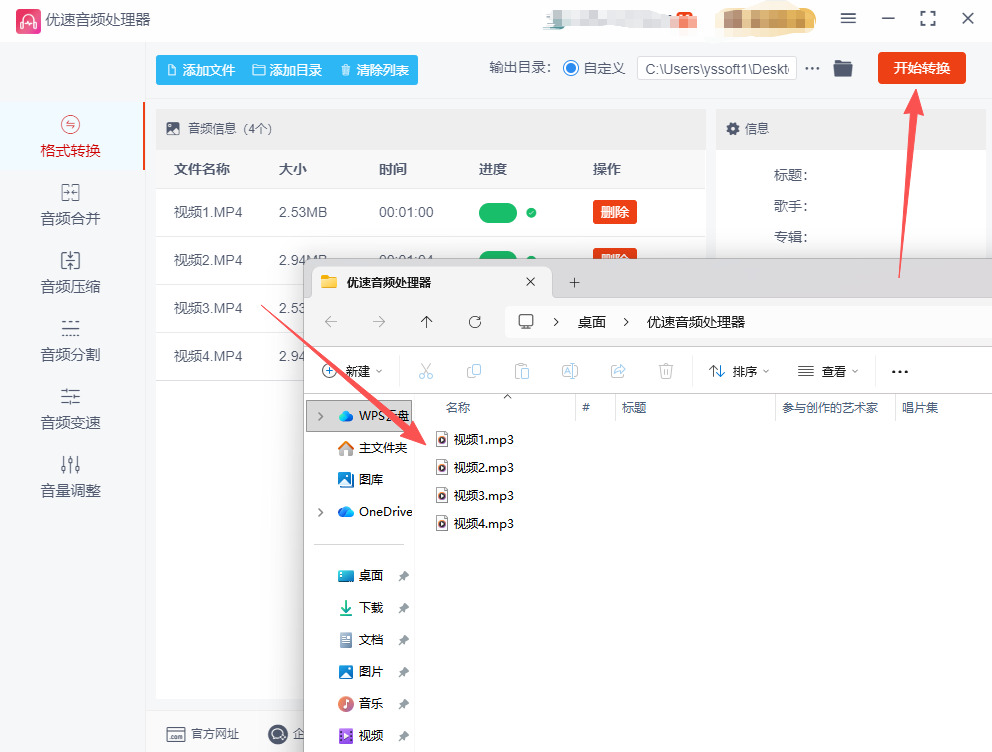Go up one folder level in Explorer
The width and height of the screenshot is (992, 752).
[426, 322]
